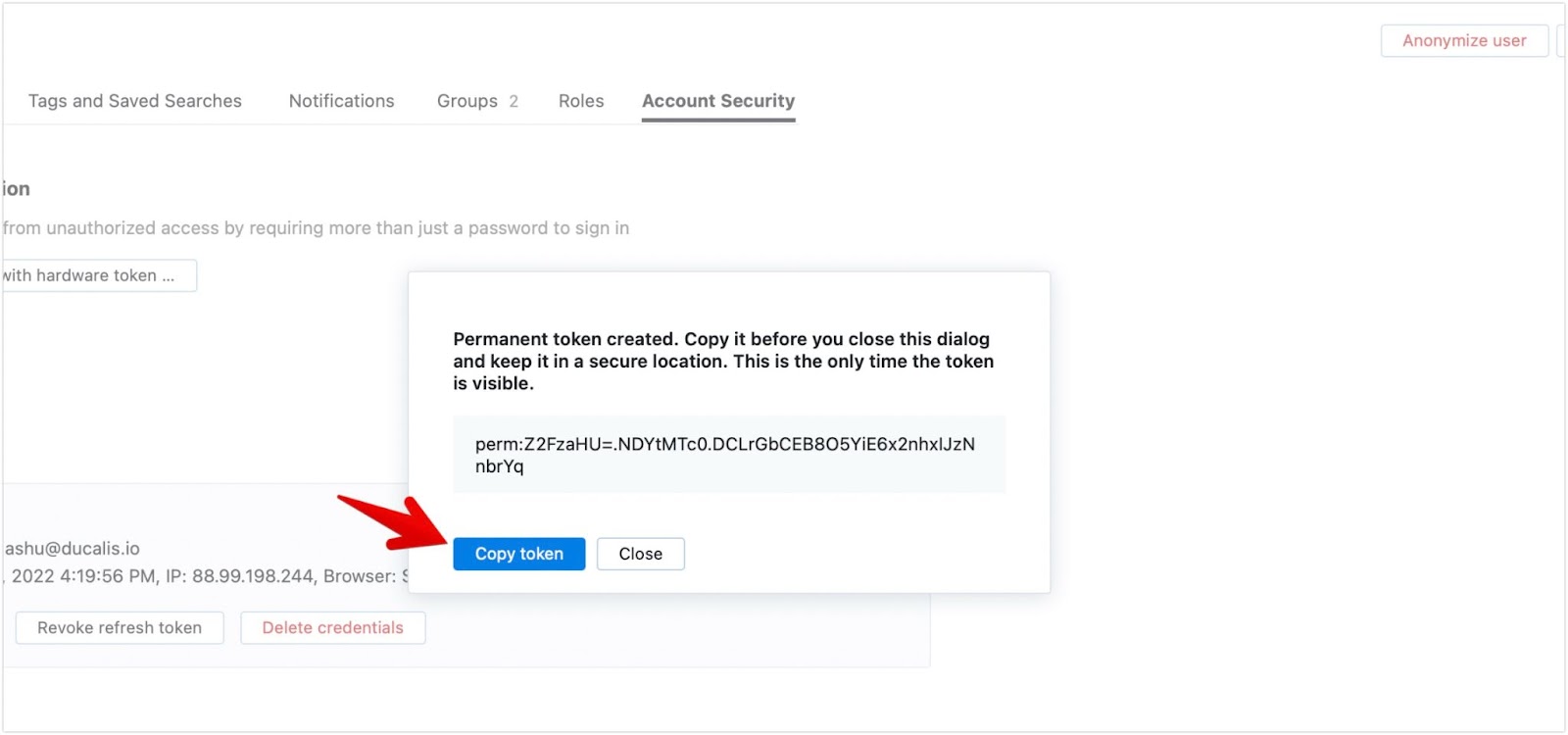
Task: Click inside the token display box
Action: [729, 455]
